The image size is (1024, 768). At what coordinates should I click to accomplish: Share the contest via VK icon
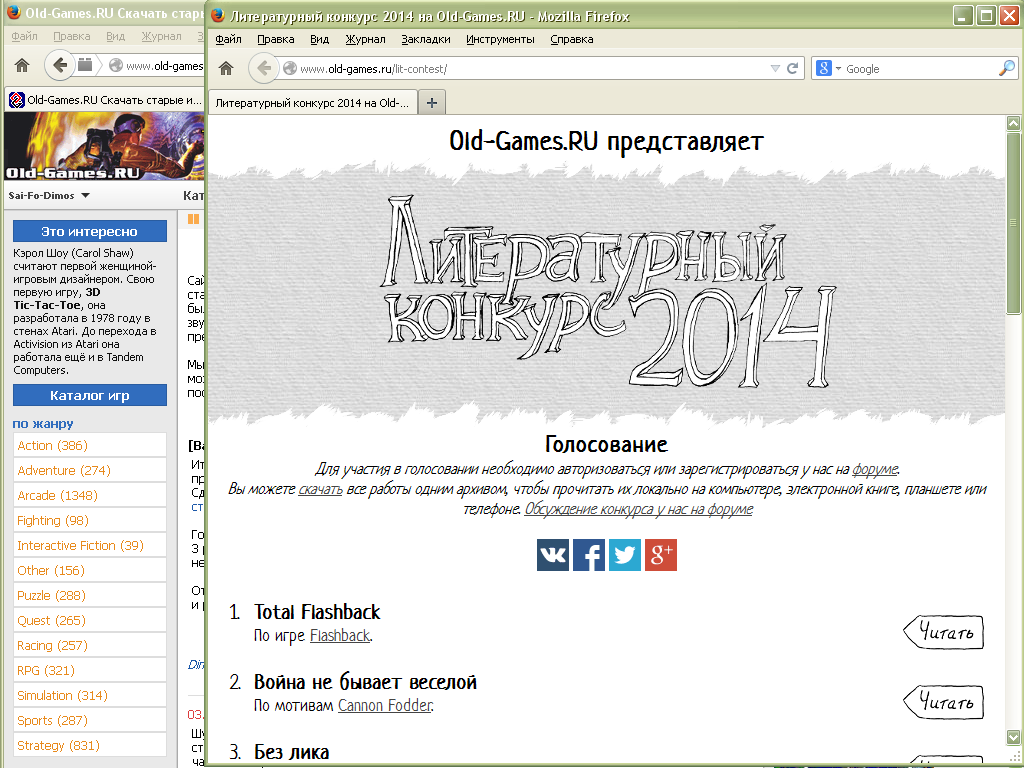tap(552, 555)
